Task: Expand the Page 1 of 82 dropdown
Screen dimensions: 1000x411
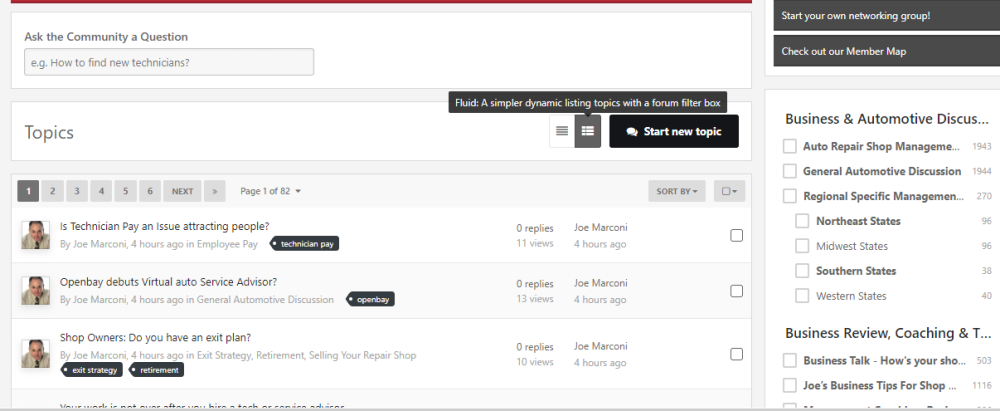Action: click(x=270, y=191)
